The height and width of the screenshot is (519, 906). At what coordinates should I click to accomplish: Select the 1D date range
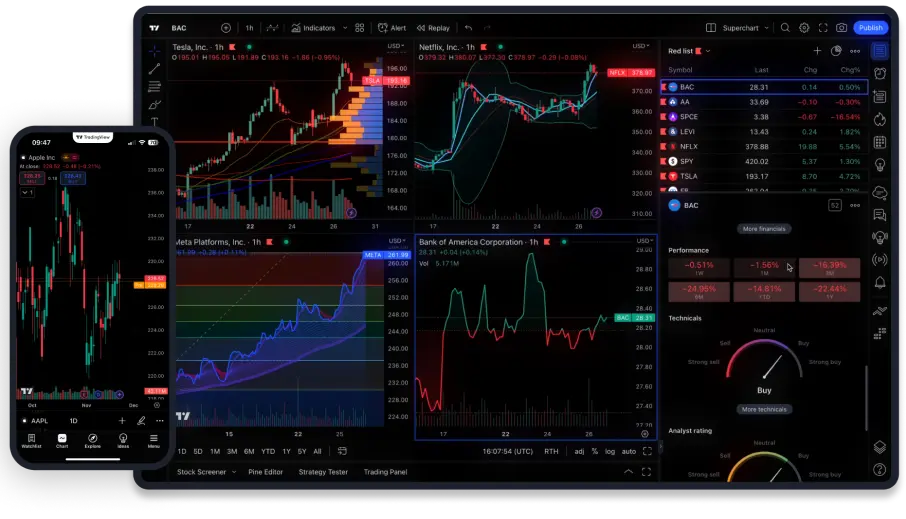(x=181, y=451)
